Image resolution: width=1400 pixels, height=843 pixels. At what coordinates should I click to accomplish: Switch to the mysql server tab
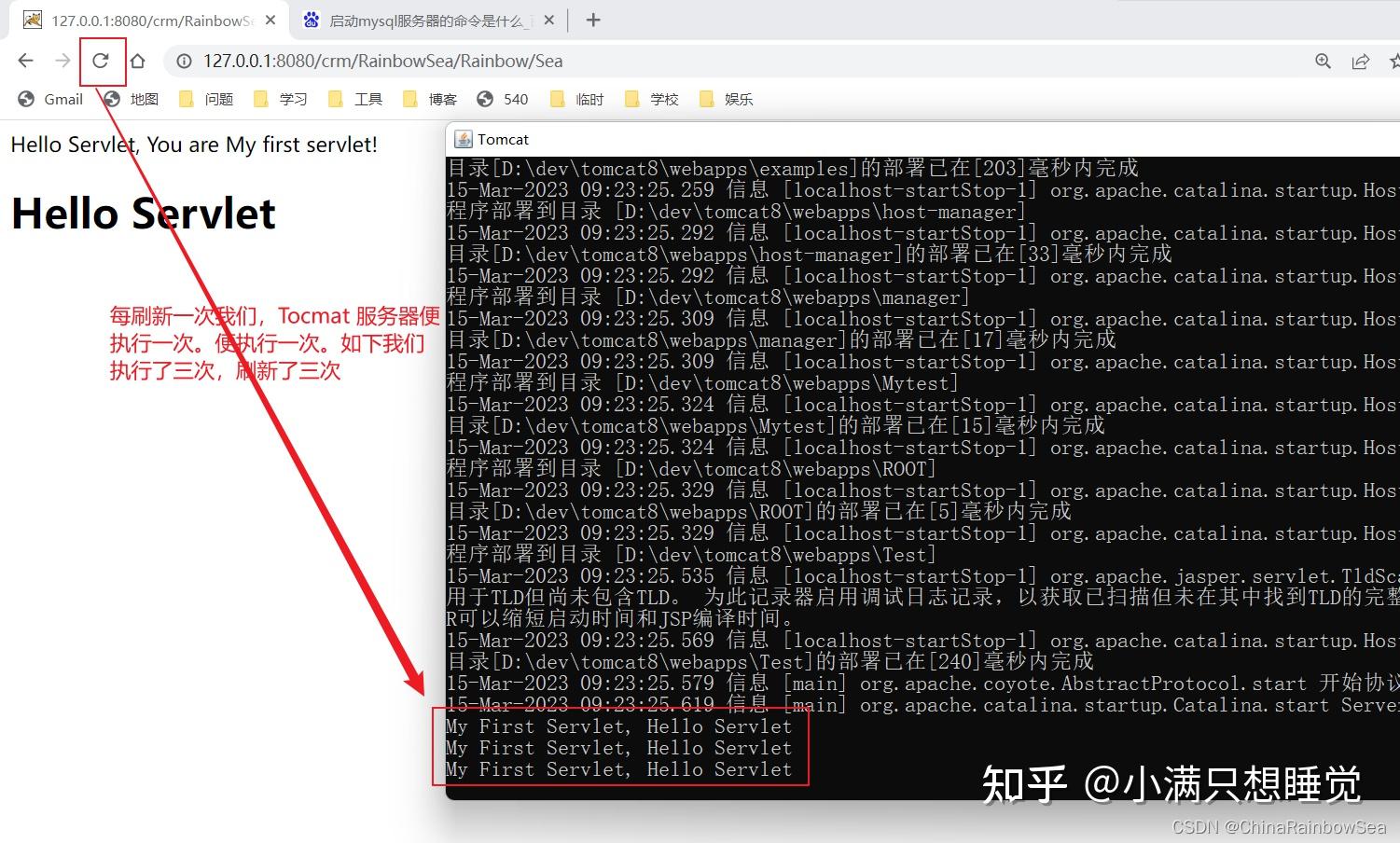422,19
